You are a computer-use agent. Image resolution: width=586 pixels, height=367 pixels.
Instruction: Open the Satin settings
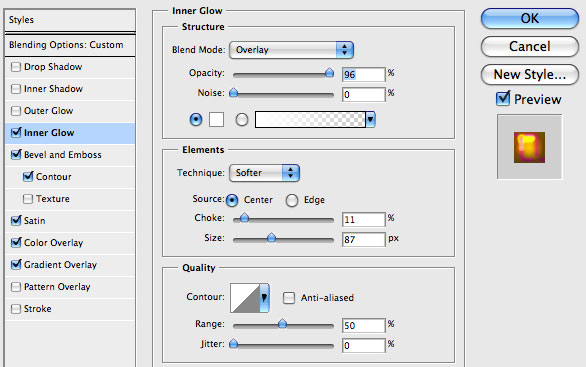pos(34,221)
